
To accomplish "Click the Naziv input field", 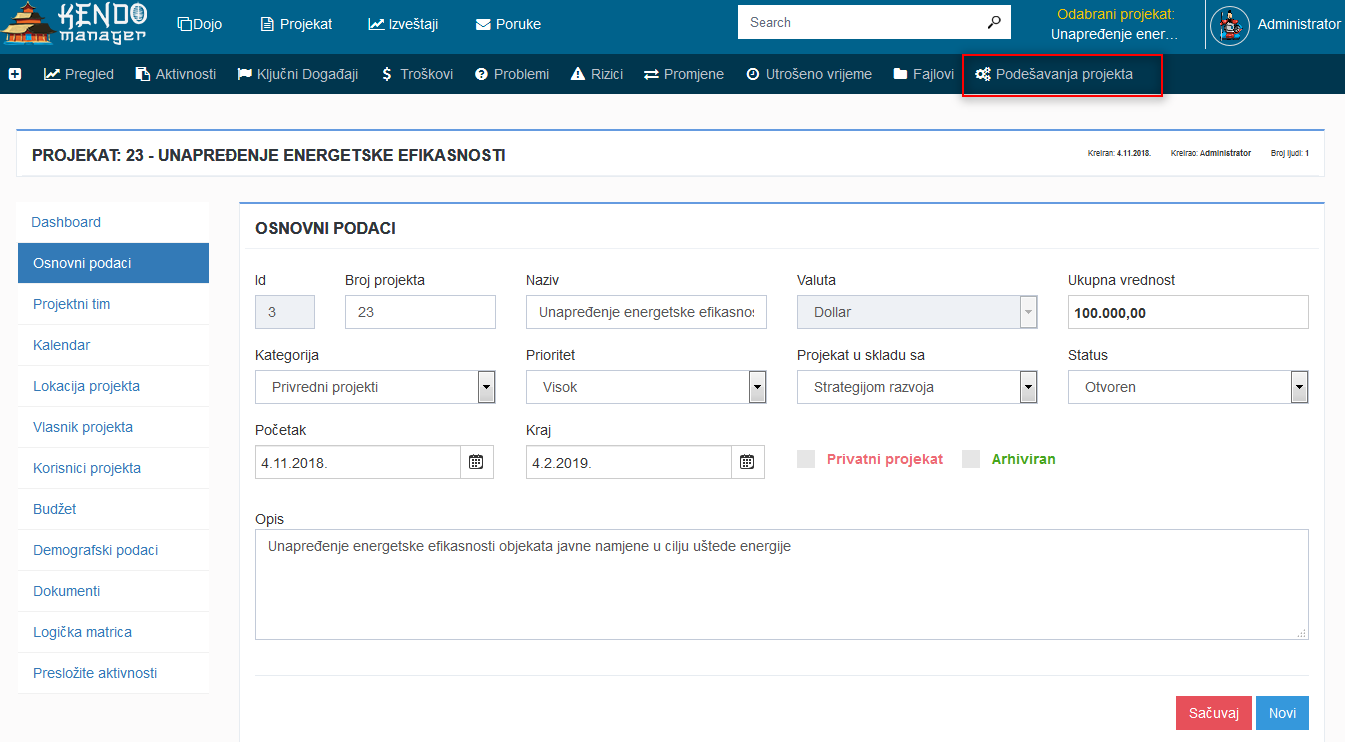I will coord(646,312).
